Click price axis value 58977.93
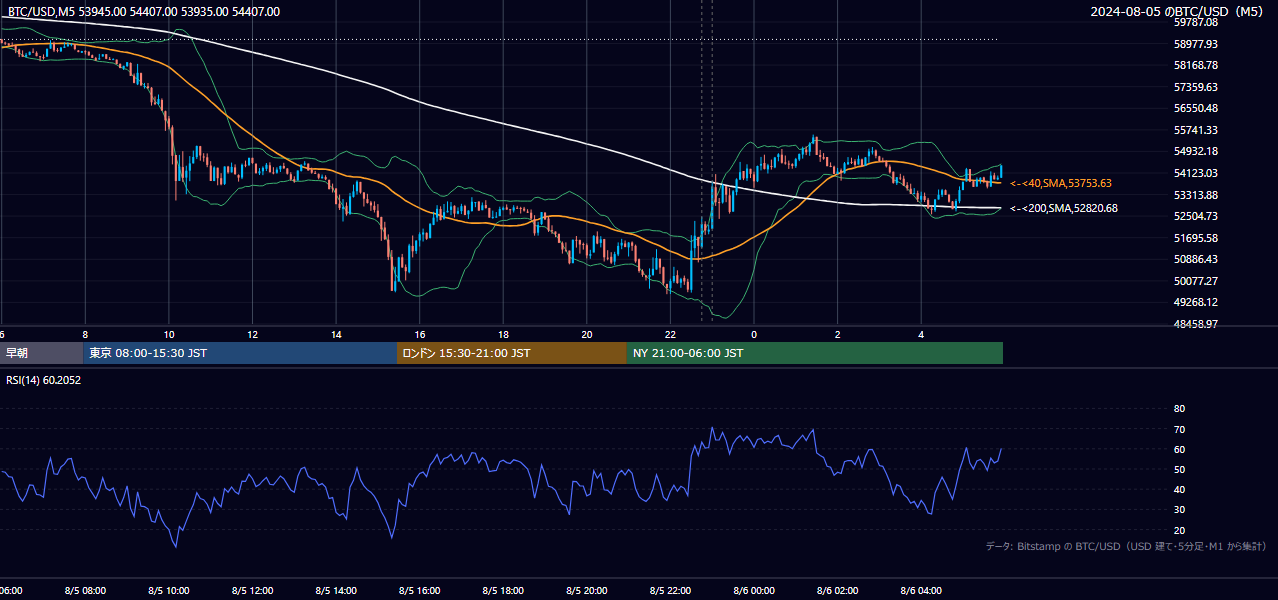The width and height of the screenshot is (1278, 600). click(x=1195, y=44)
